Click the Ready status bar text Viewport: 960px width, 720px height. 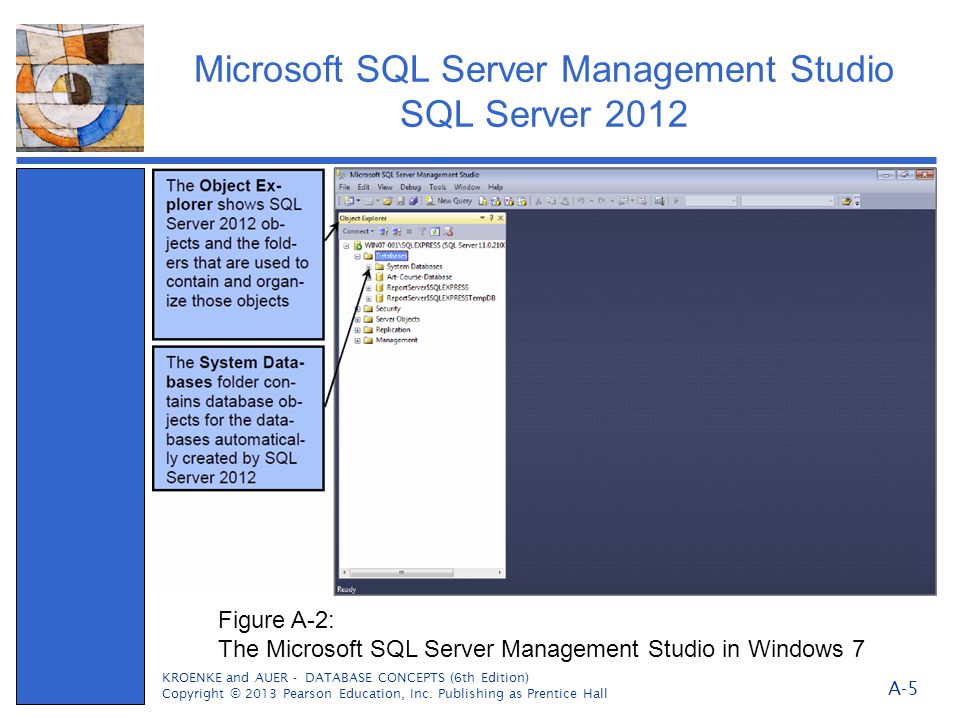[347, 589]
